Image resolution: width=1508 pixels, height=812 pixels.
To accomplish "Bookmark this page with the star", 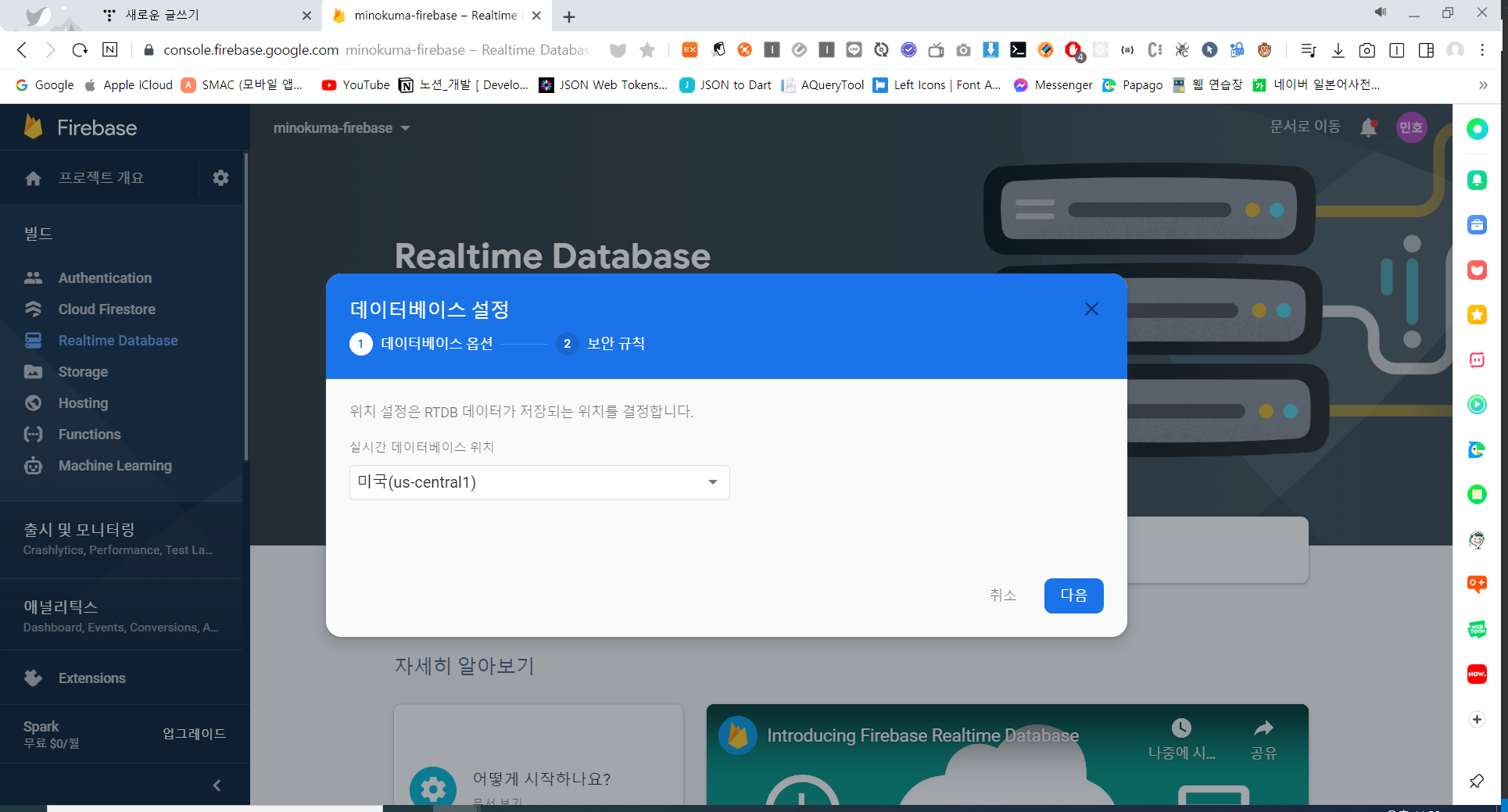I will coord(647,50).
